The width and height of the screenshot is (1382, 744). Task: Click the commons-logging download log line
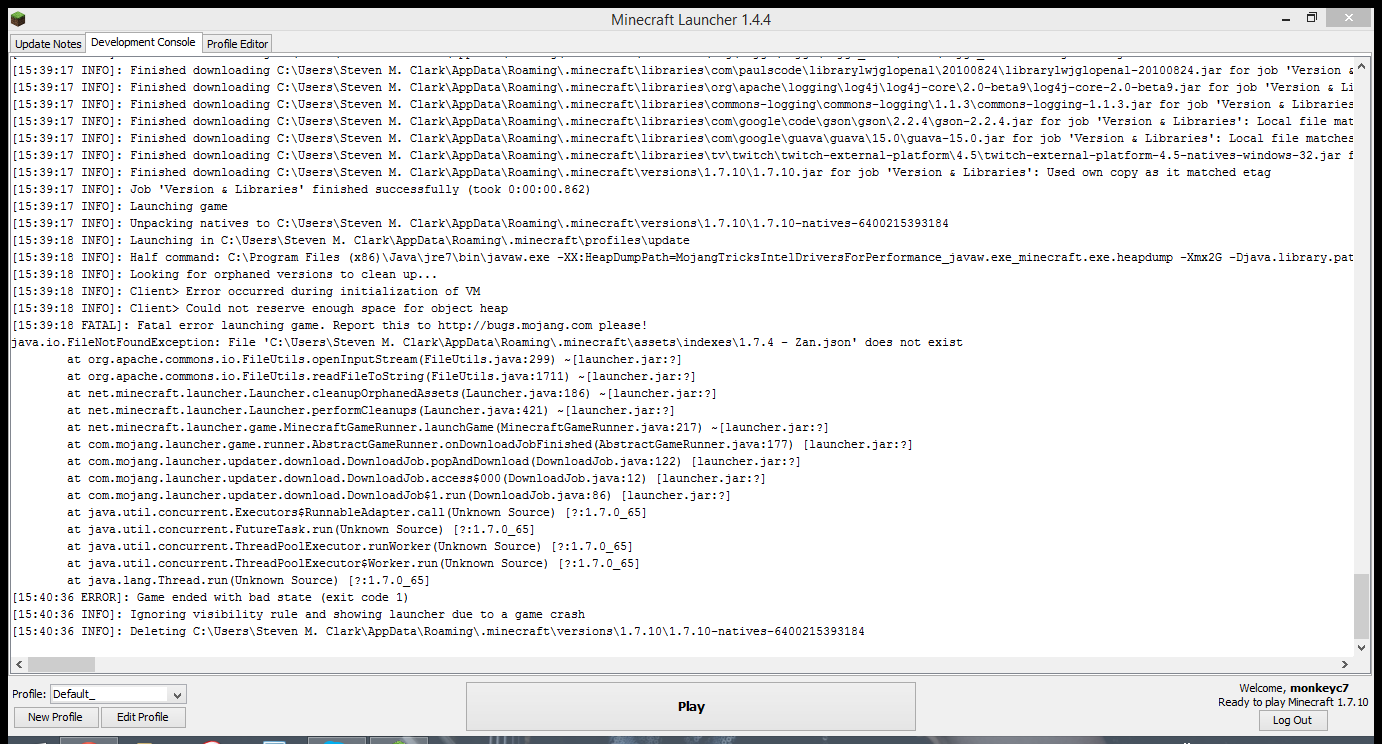682,104
